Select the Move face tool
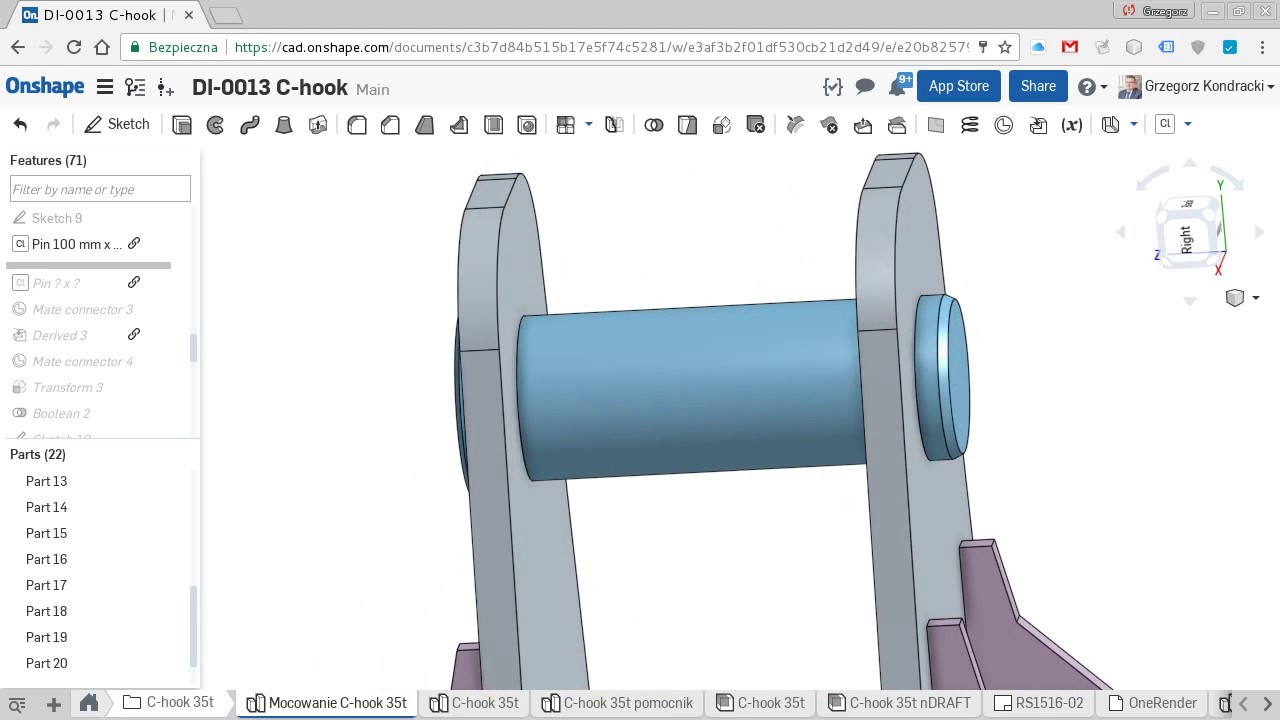1280x720 pixels. [863, 125]
